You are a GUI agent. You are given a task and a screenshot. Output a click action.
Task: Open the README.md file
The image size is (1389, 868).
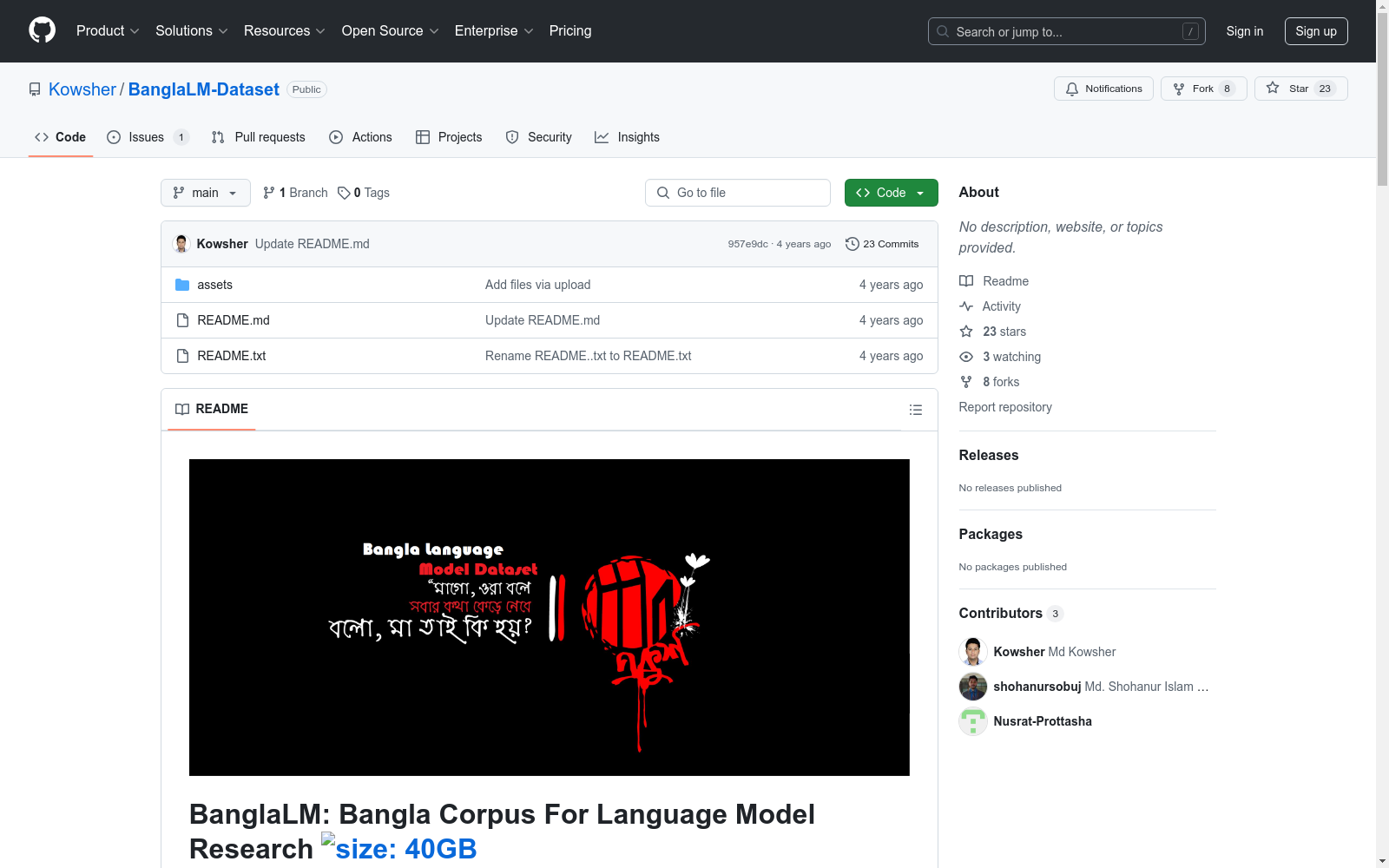click(x=234, y=320)
